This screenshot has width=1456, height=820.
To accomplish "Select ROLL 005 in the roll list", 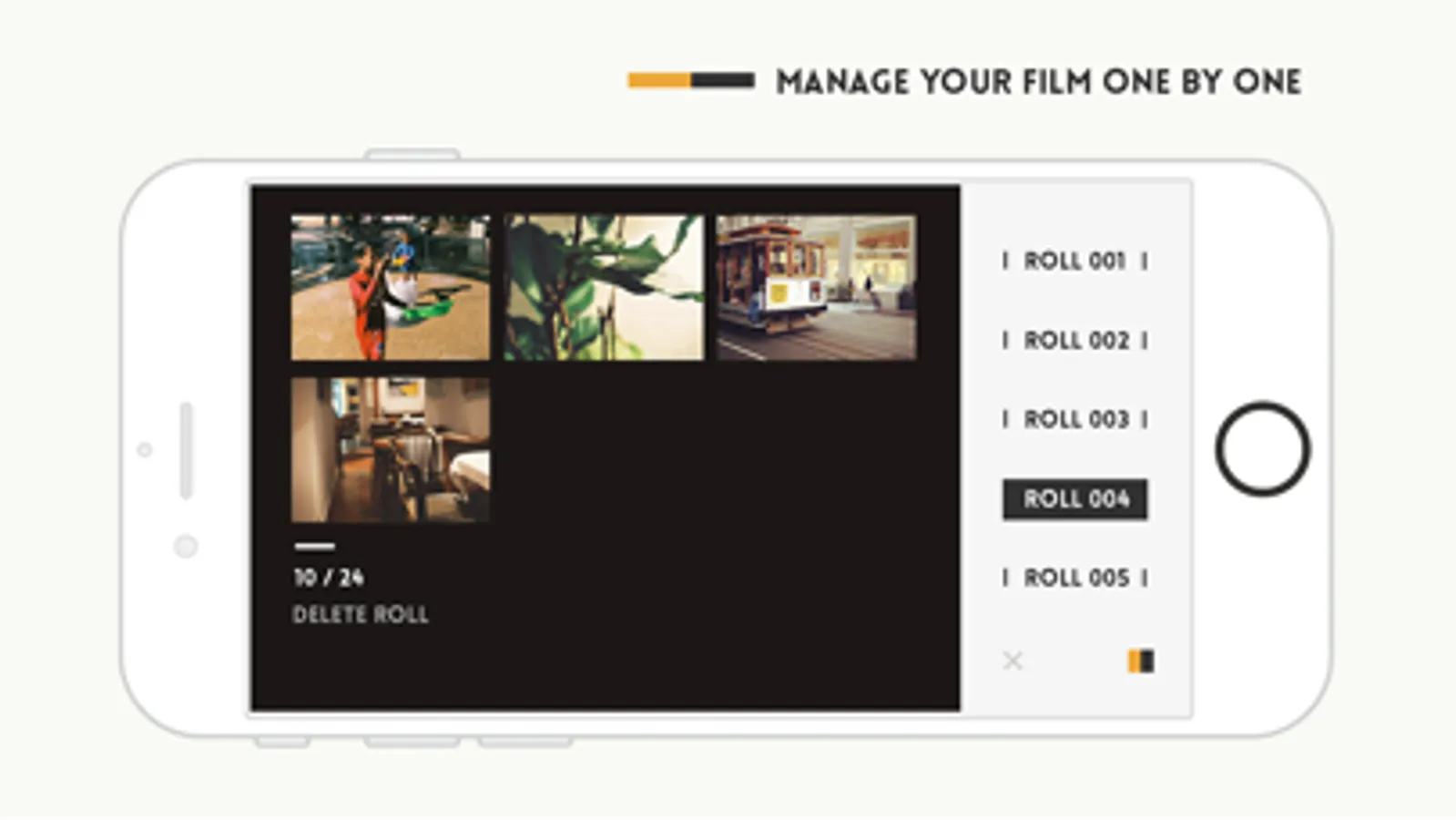I will [1074, 578].
